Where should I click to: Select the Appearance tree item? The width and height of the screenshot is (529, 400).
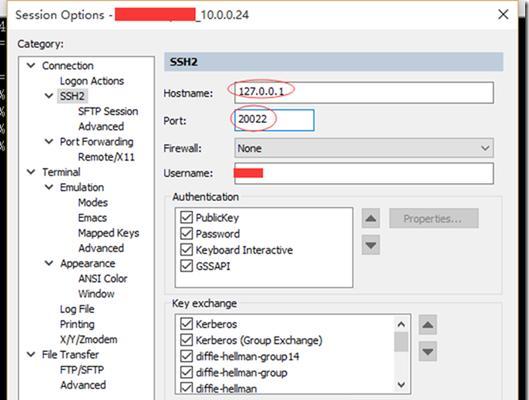[88, 263]
